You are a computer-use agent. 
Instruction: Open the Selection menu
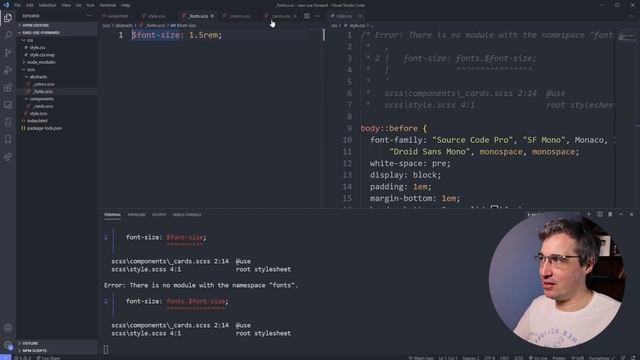pos(47,5)
